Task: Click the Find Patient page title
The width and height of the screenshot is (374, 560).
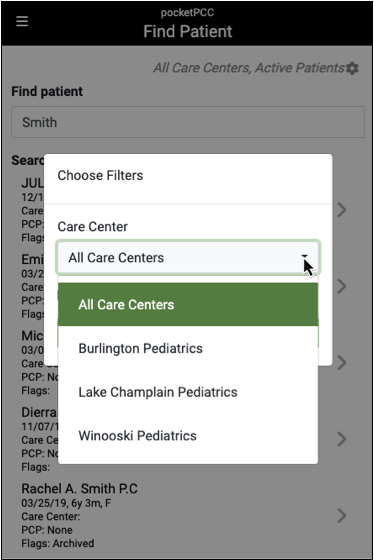Action: (x=188, y=31)
